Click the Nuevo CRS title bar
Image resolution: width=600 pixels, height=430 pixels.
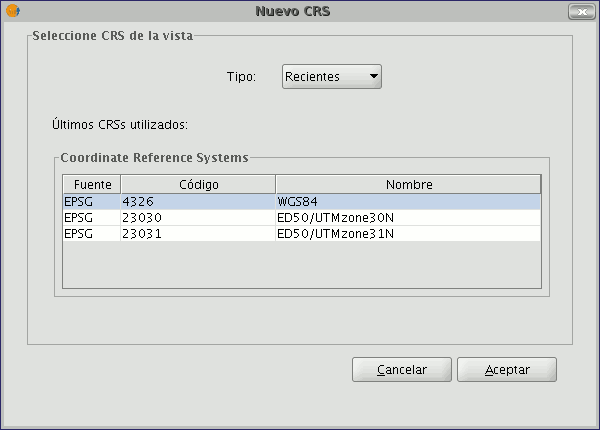(293, 11)
